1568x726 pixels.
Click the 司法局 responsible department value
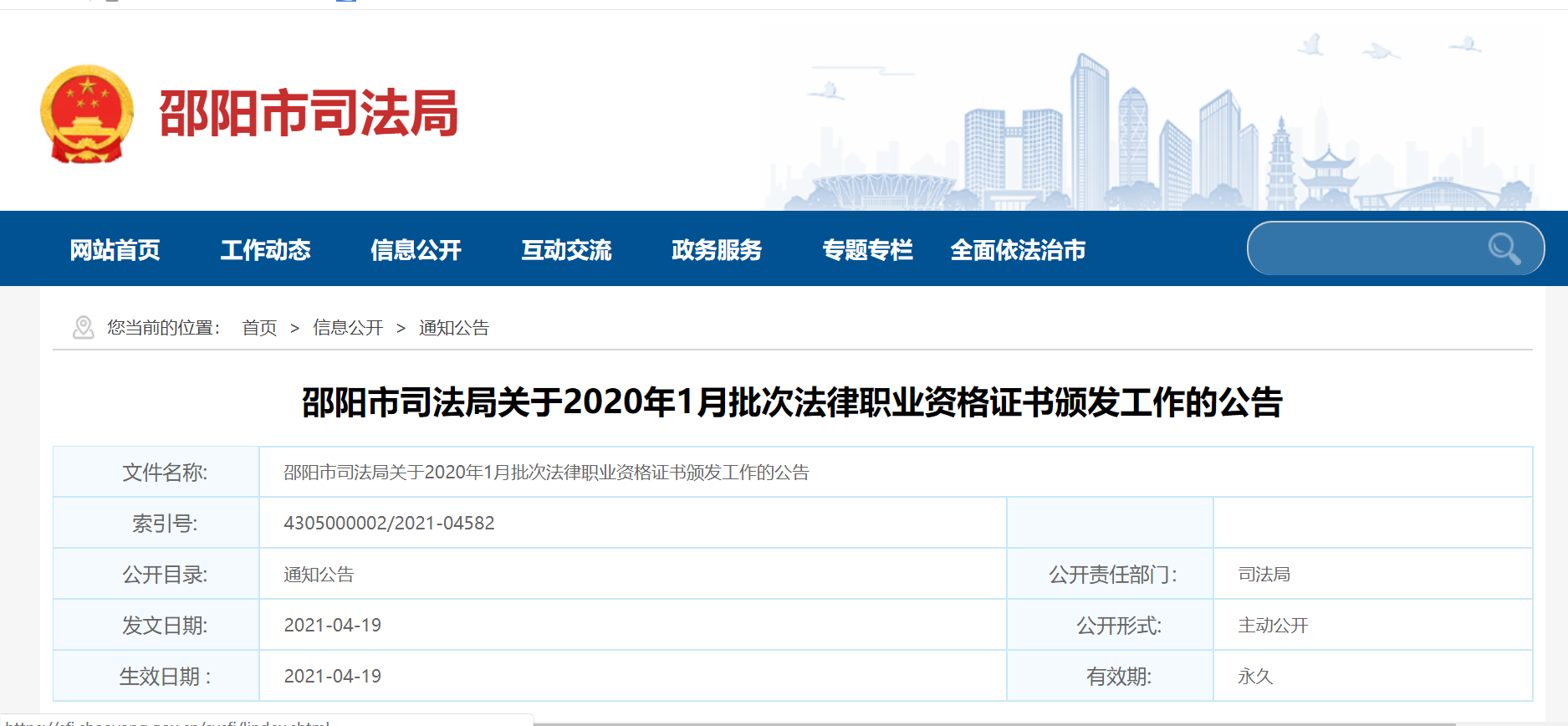pos(1264,575)
